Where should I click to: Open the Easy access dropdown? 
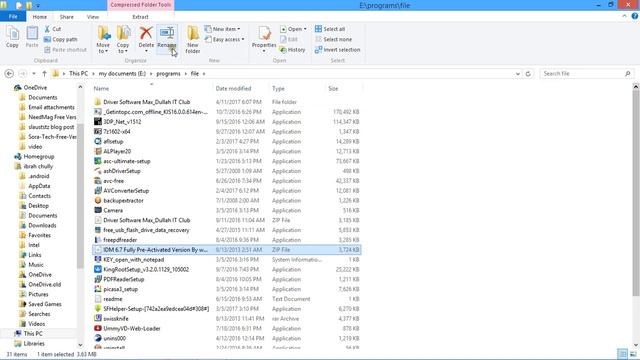[224, 39]
